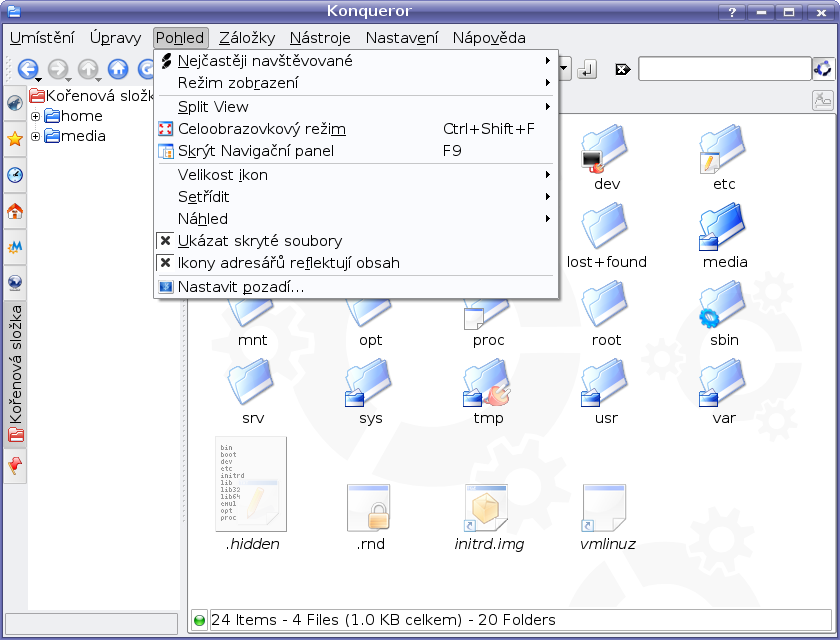Image resolution: width=840 pixels, height=640 pixels.
Task: Open the location bar history dropdown arrow
Action: point(564,69)
